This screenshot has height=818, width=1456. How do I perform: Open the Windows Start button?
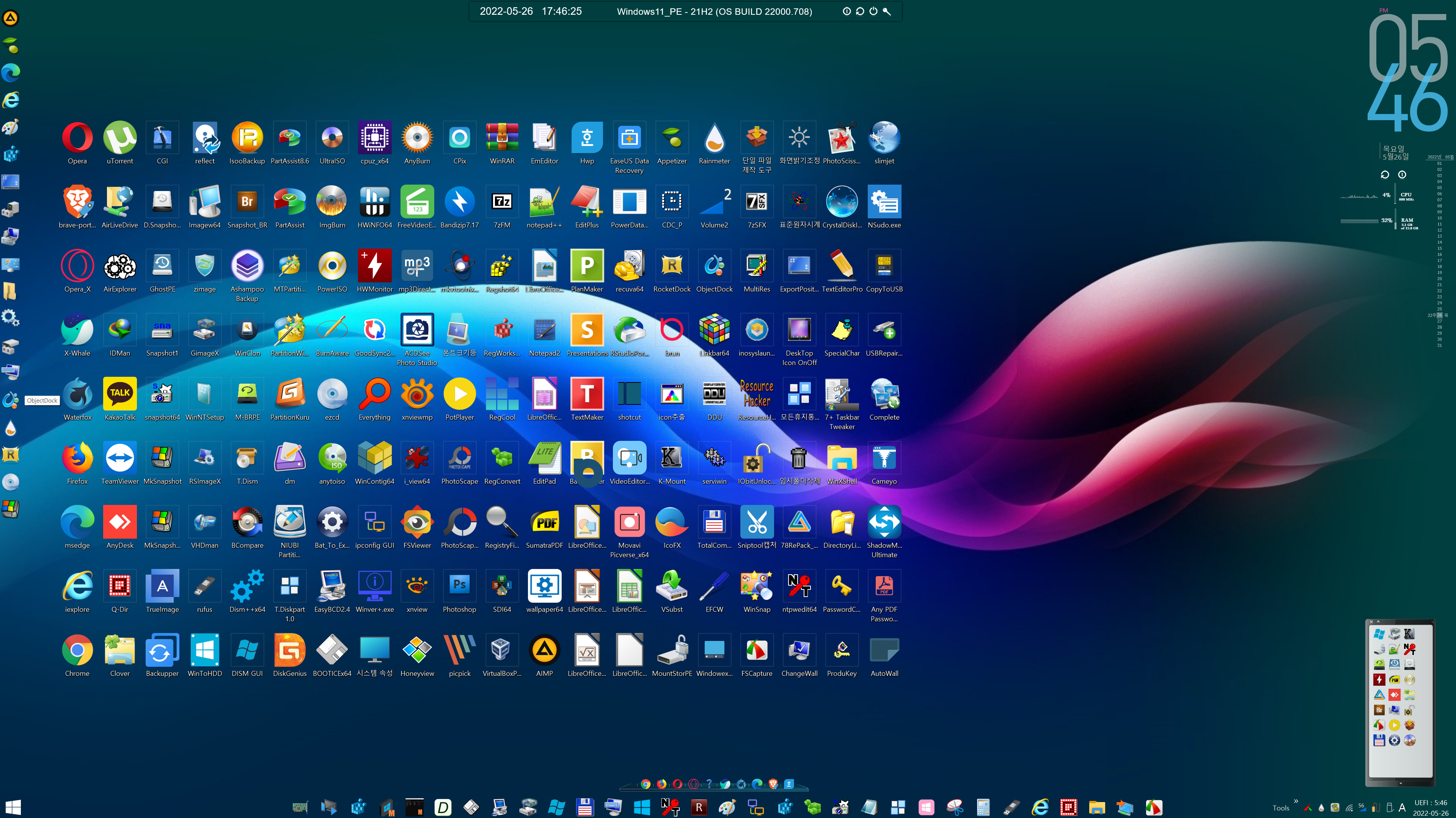[x=13, y=807]
